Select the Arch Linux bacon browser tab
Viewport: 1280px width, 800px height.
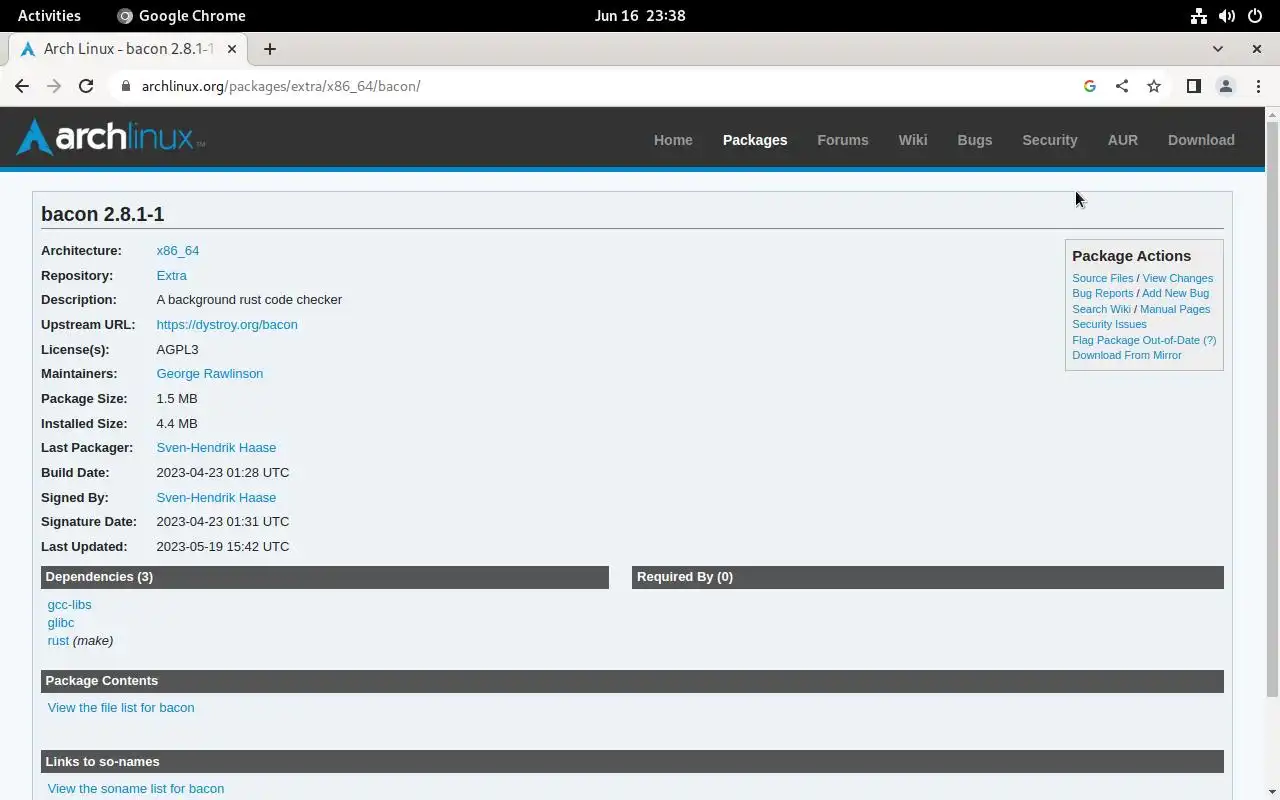point(128,49)
